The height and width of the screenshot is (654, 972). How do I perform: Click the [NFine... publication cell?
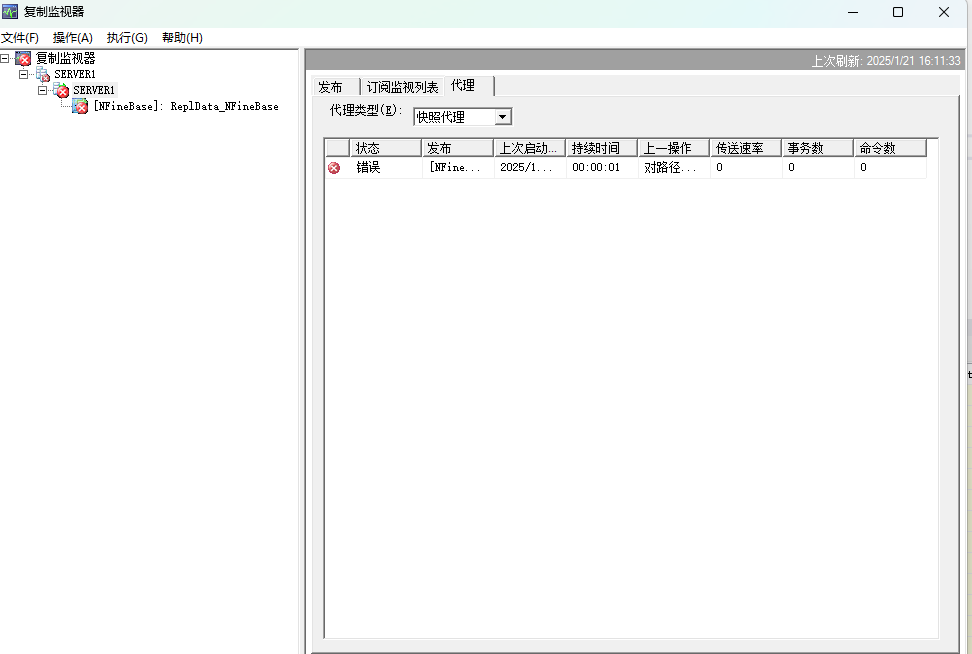coord(458,167)
